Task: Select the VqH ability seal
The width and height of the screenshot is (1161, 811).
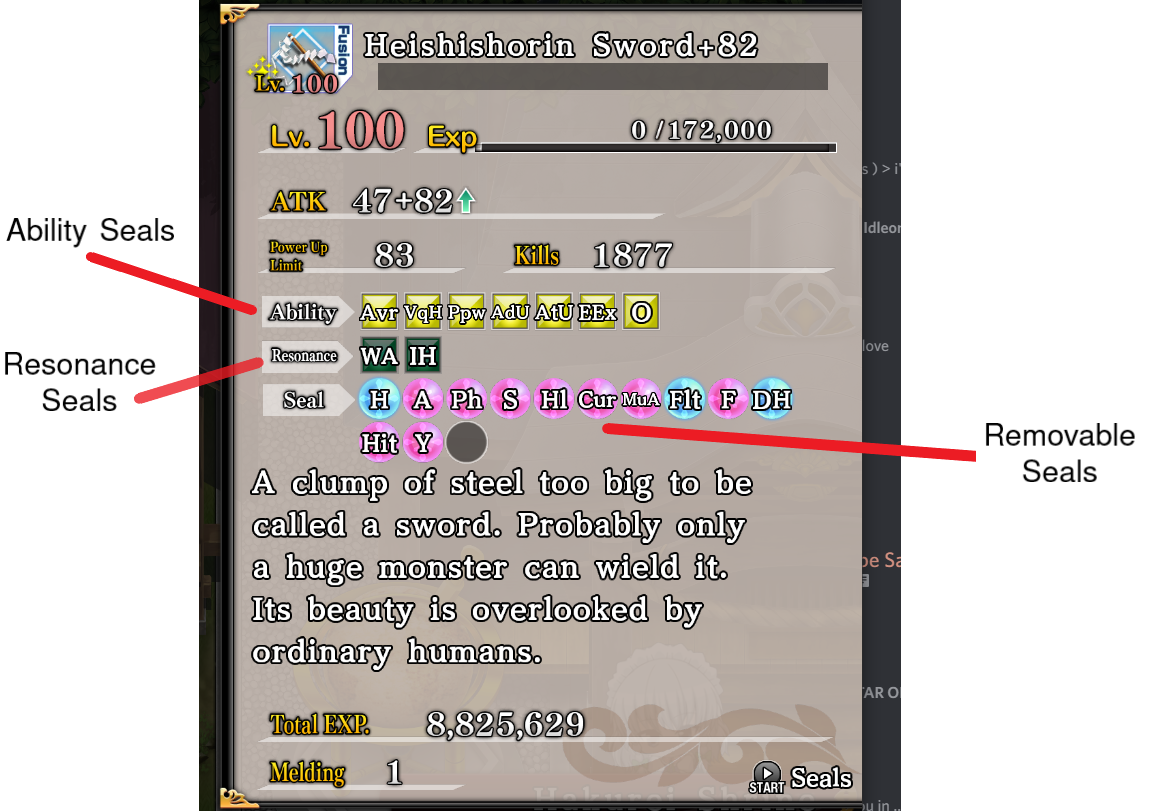Action: [423, 312]
